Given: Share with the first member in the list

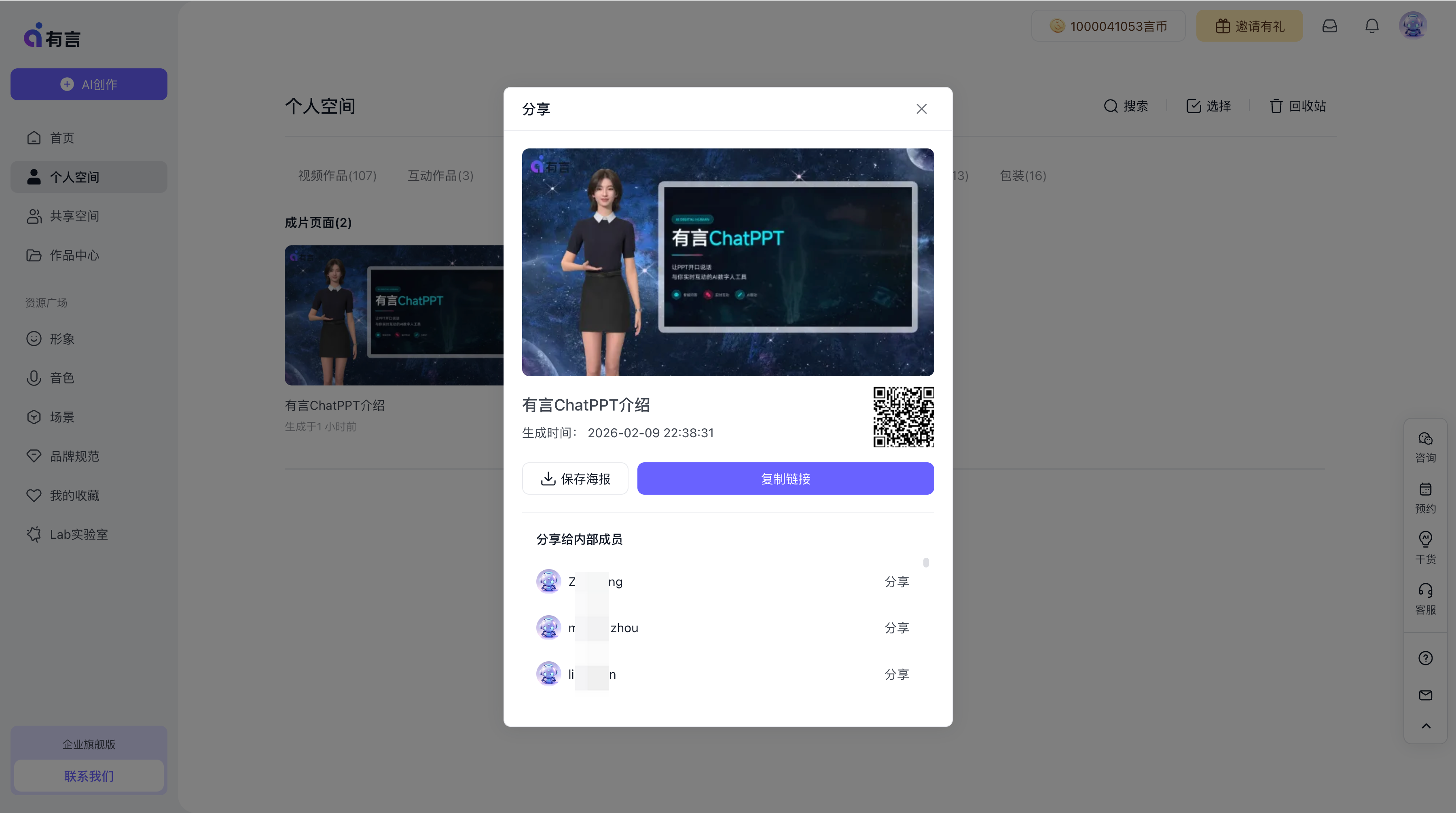Looking at the screenshot, I should 896,582.
